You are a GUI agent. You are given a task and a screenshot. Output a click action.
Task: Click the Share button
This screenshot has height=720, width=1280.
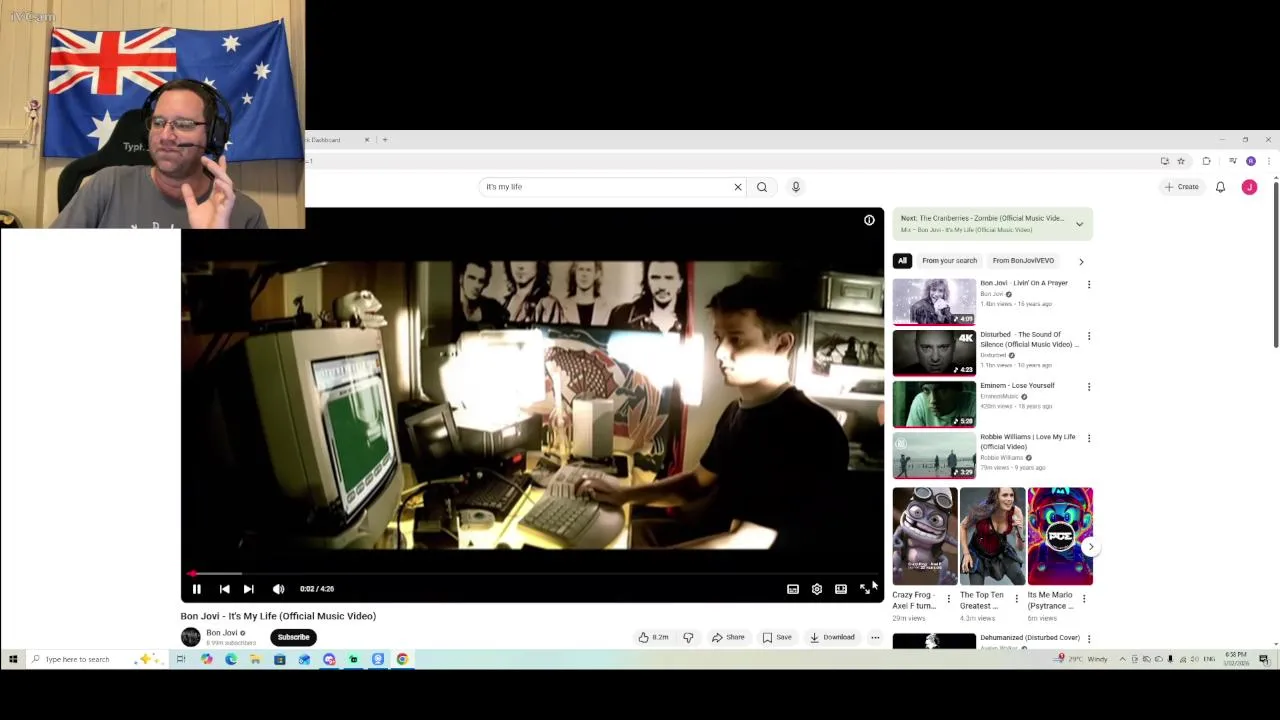[728, 637]
